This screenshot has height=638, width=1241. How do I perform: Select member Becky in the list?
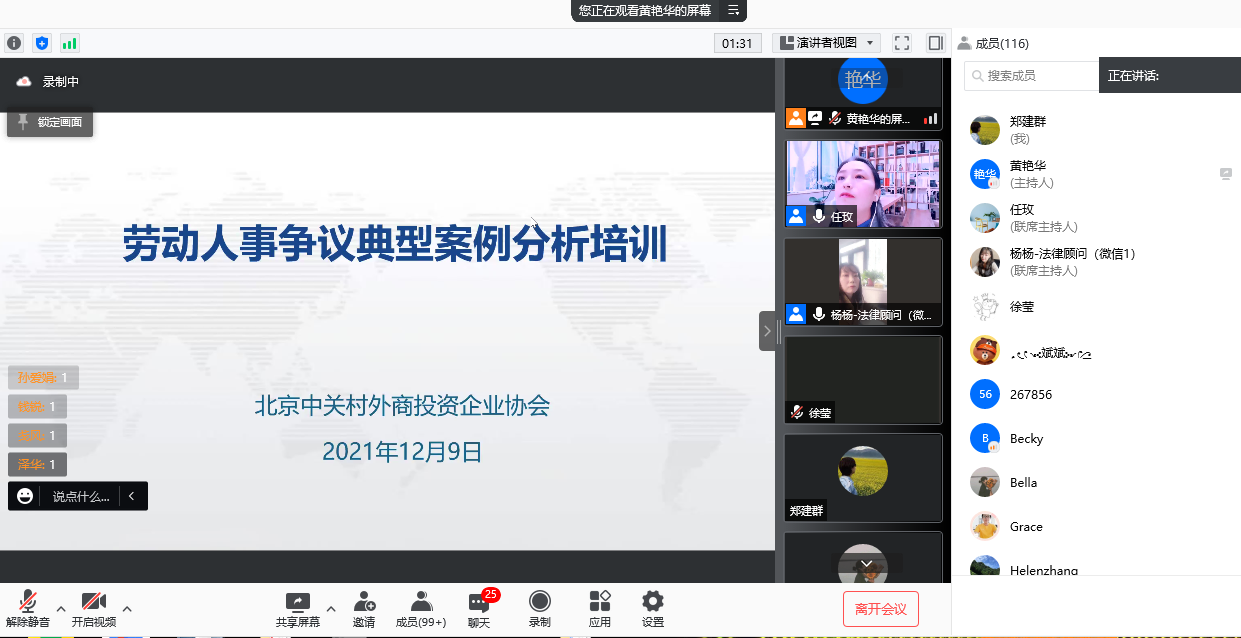pyautogui.click(x=1096, y=438)
